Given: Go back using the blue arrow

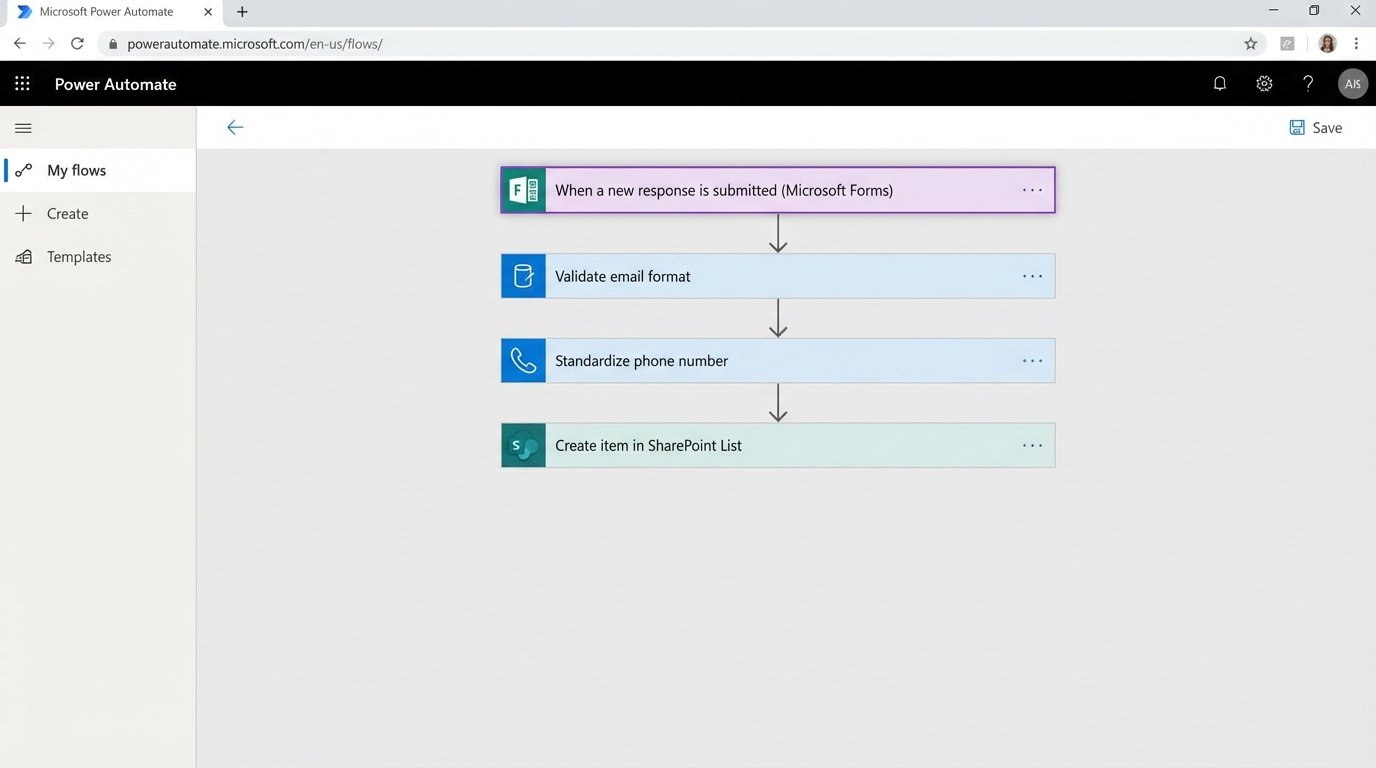Looking at the screenshot, I should click(x=235, y=128).
